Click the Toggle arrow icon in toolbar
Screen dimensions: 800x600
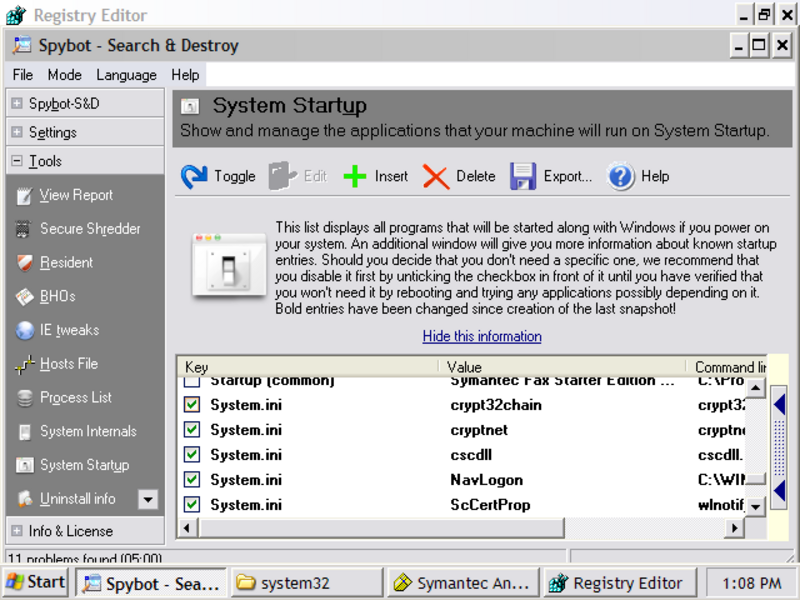[194, 177]
